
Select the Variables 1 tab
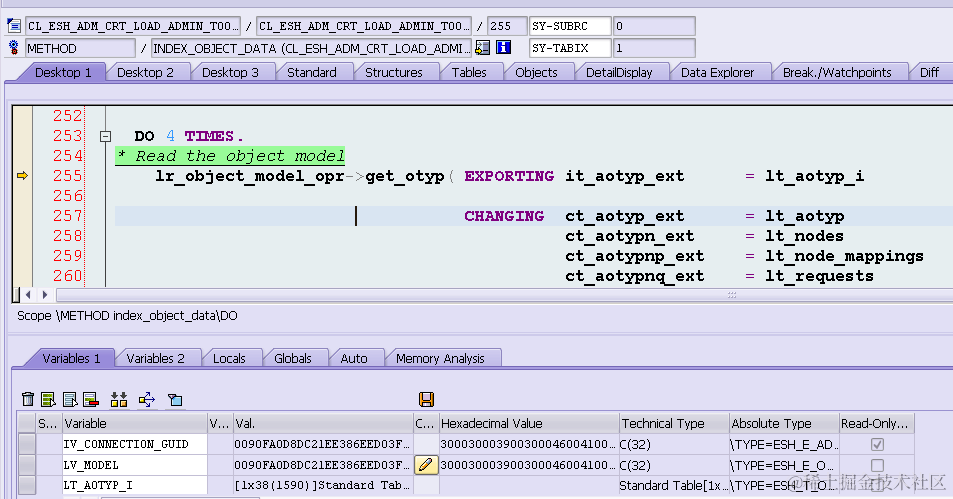click(x=71, y=359)
